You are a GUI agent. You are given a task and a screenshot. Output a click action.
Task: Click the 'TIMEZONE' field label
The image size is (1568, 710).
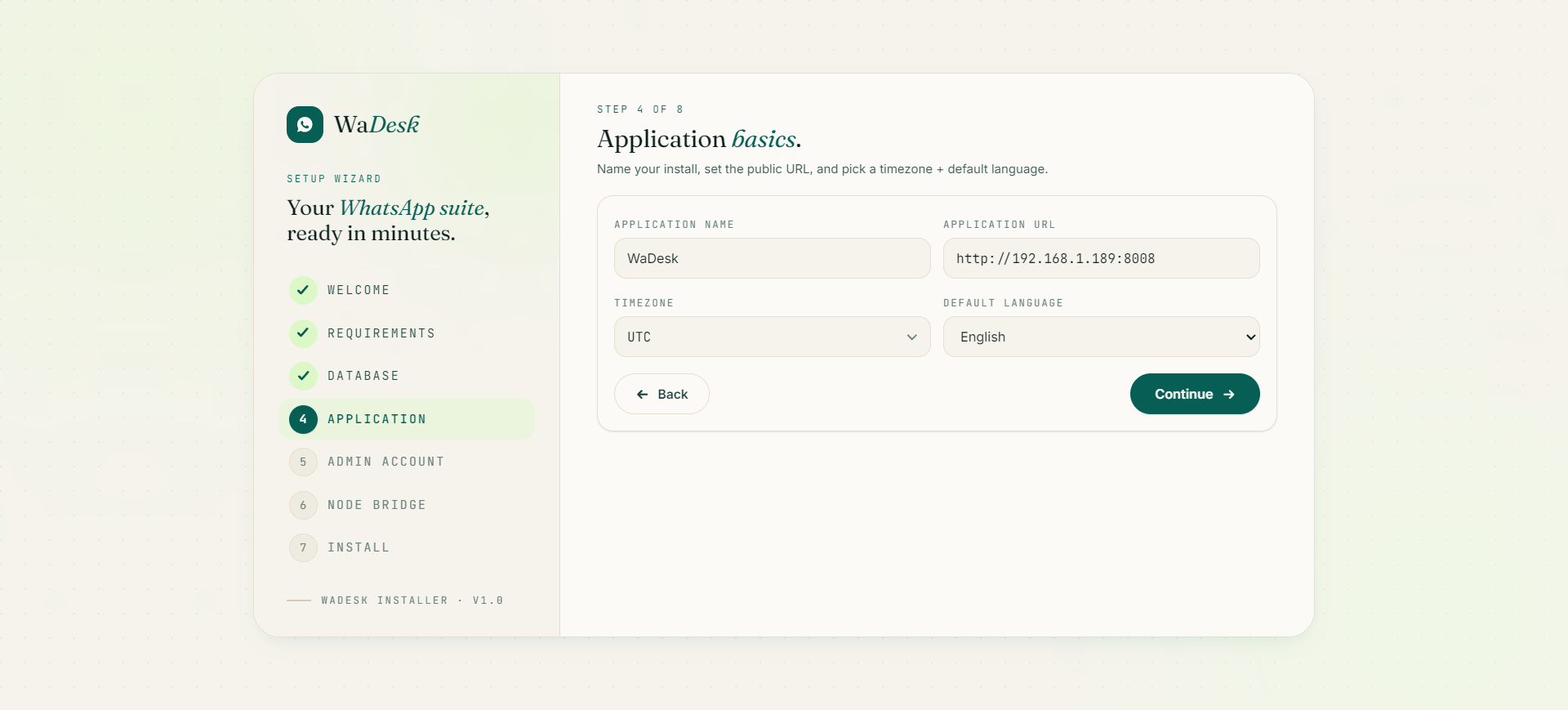click(x=644, y=303)
